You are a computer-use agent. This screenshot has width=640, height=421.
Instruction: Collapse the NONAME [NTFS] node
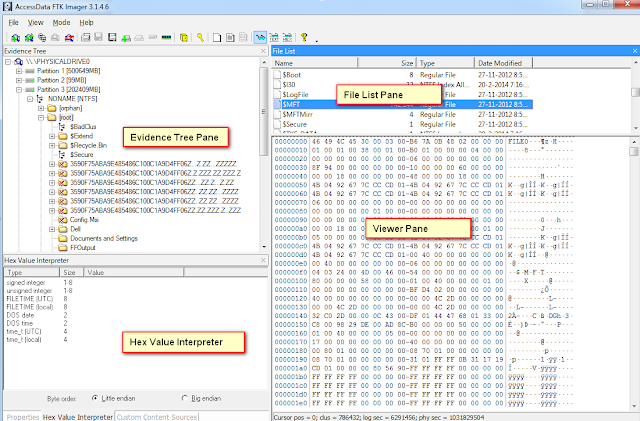pyautogui.click(x=30, y=99)
